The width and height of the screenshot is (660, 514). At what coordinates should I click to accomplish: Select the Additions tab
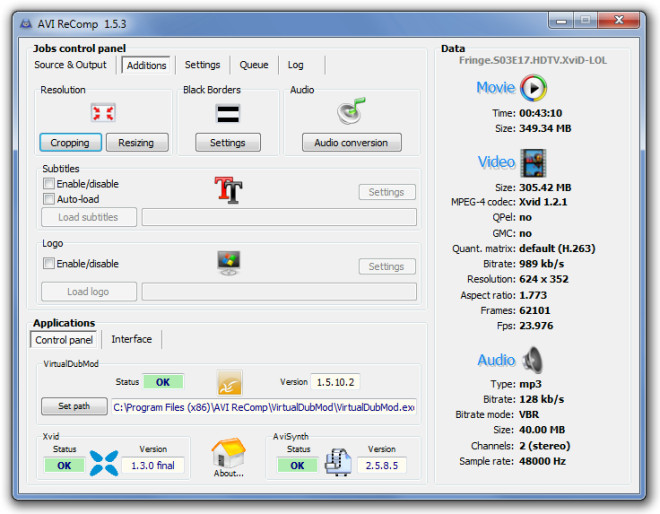(146, 65)
